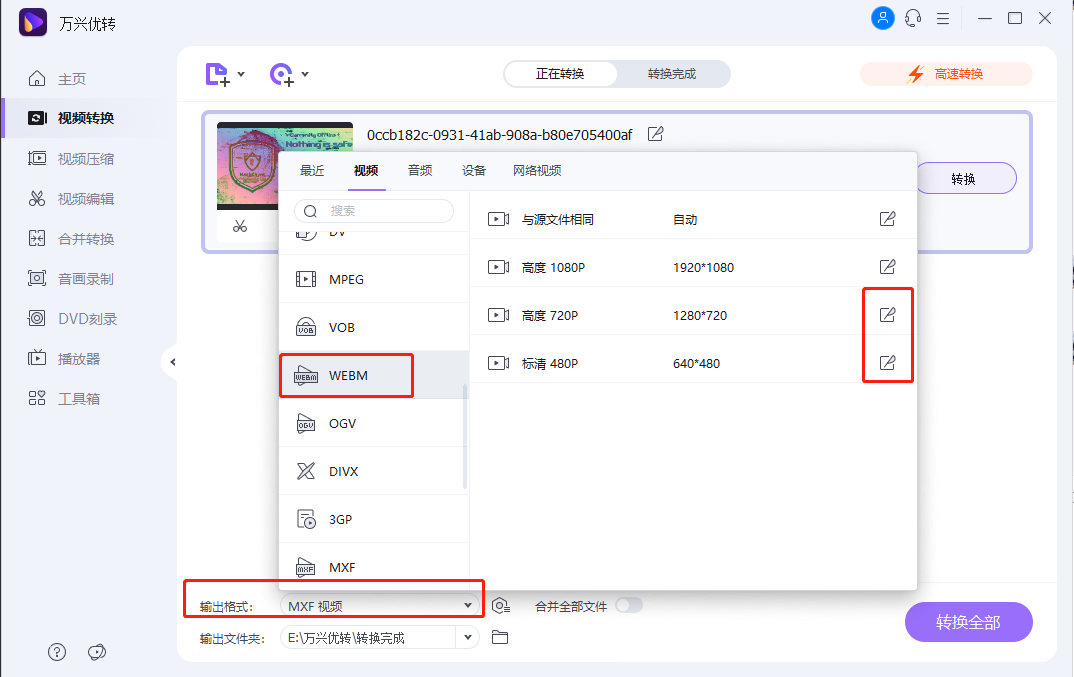Image resolution: width=1074 pixels, height=677 pixels.
Task: Contact support via the headset icon
Action: click(912, 17)
